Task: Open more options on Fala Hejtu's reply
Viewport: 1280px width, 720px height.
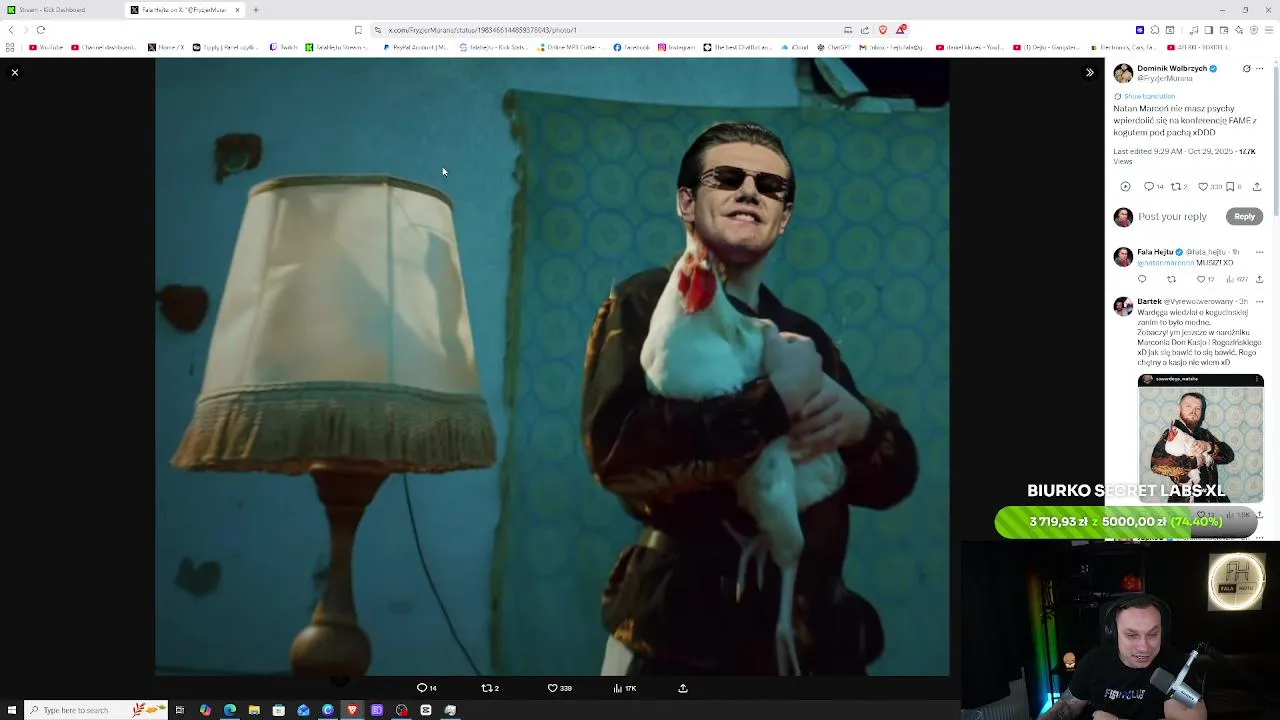Action: click(1259, 252)
